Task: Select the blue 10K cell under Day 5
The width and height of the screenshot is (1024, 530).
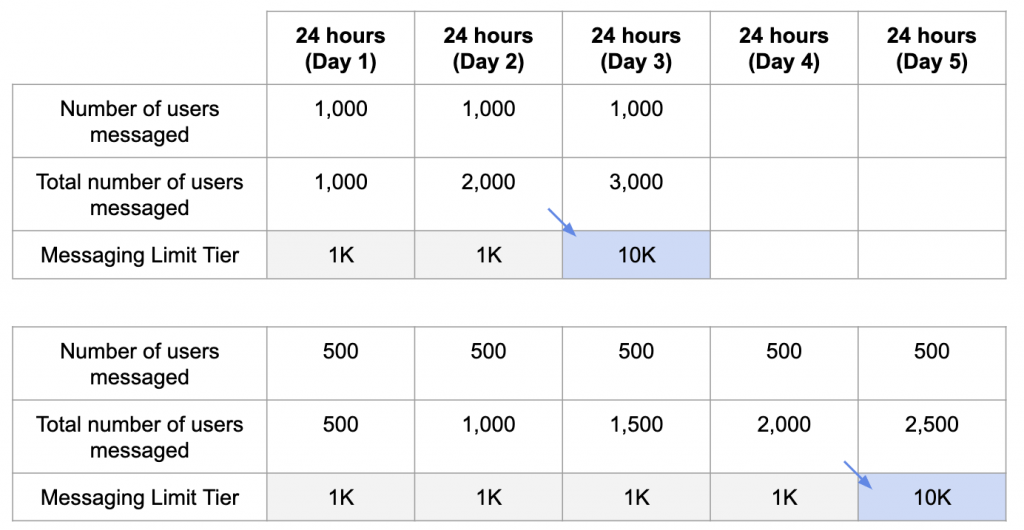Action: pos(932,497)
